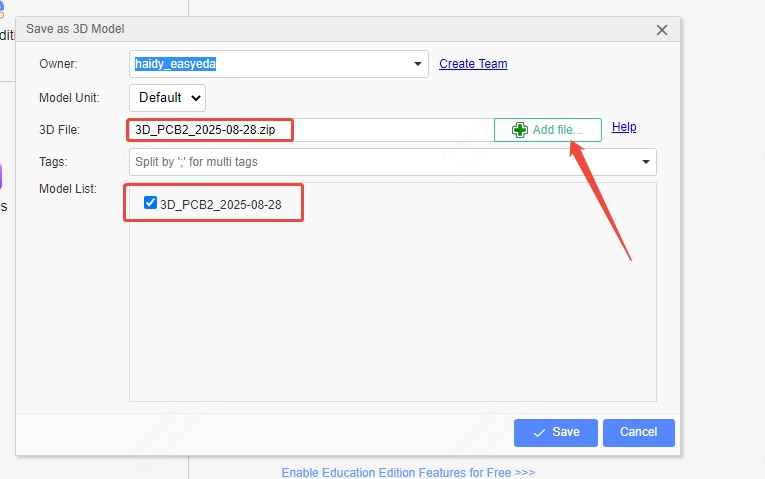Select the 3D_PCB2_2025-08-28 model list label
The width and height of the screenshot is (765, 479).
pyautogui.click(x=221, y=204)
